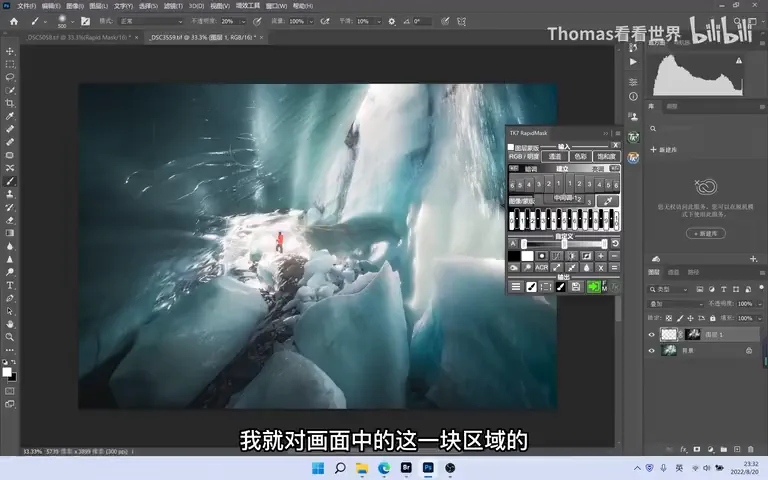Toggle the layer mask checkbox in TK7 panel
Image resolution: width=768 pixels, height=480 pixels.
[x=511, y=147]
